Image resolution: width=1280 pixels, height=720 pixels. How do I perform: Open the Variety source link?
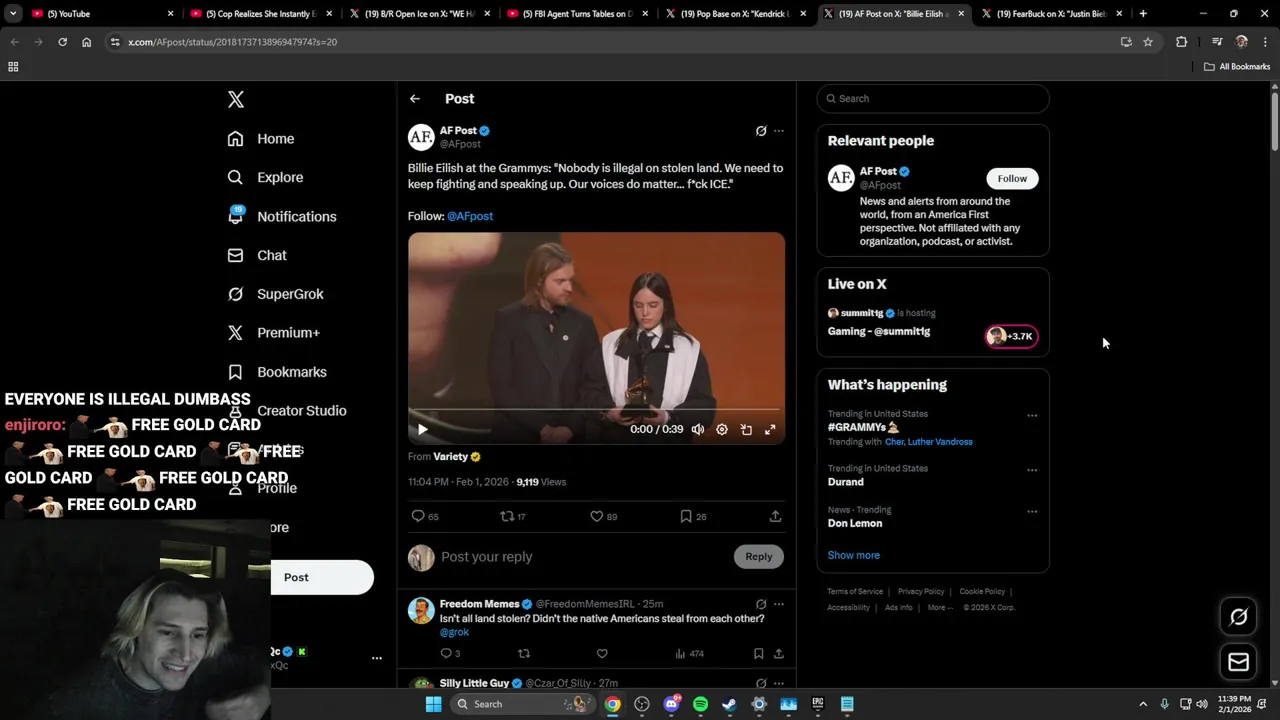click(x=457, y=457)
